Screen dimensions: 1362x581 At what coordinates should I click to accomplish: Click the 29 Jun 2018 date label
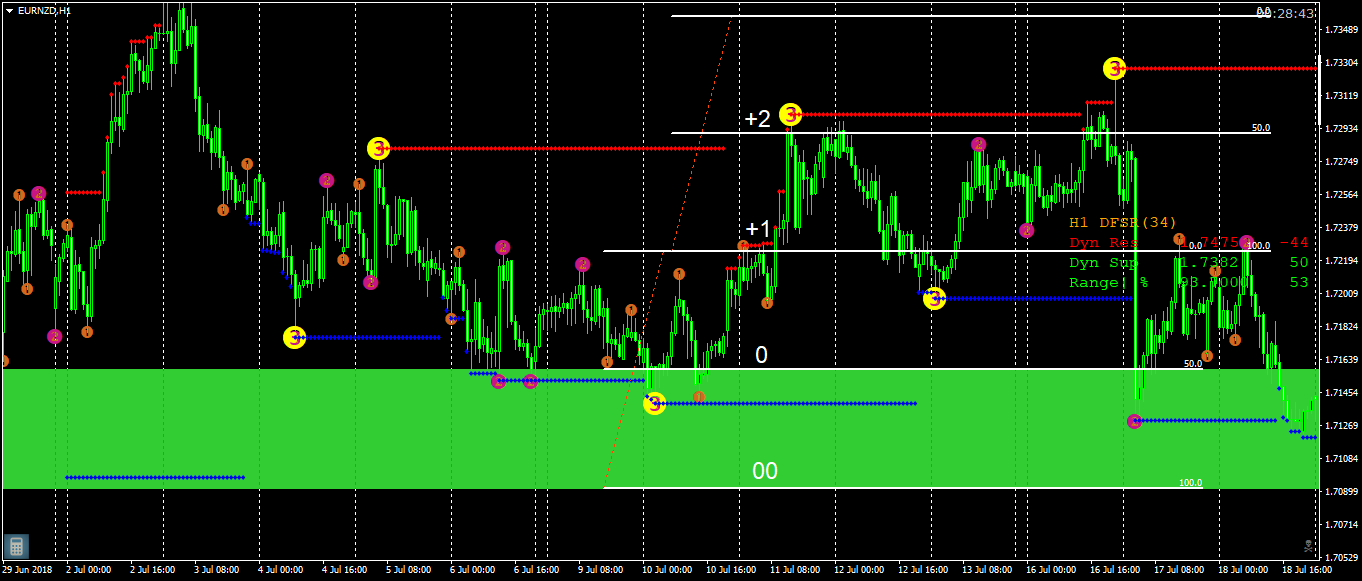click(27, 569)
